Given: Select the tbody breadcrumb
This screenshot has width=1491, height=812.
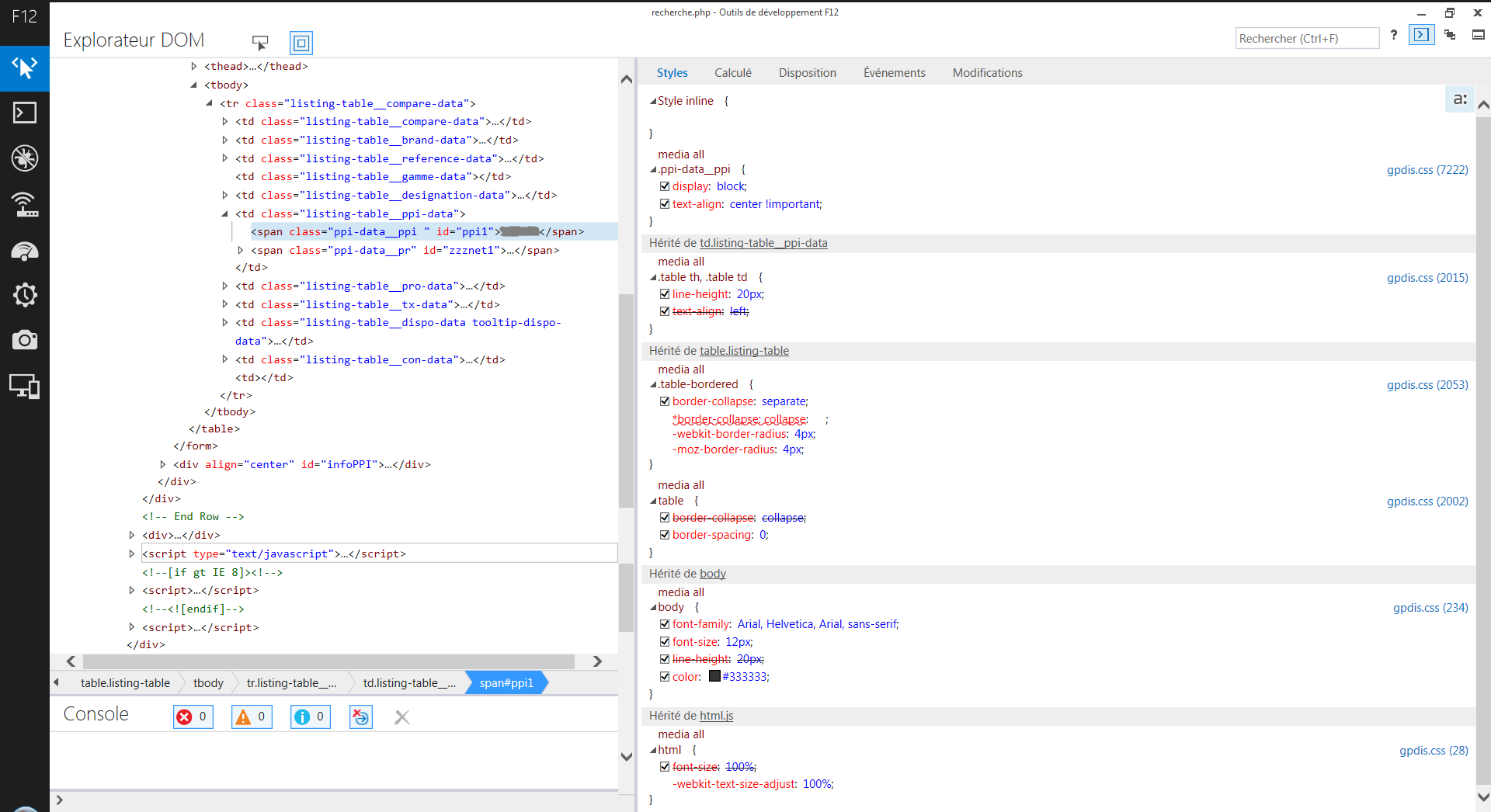Looking at the screenshot, I should 208,683.
